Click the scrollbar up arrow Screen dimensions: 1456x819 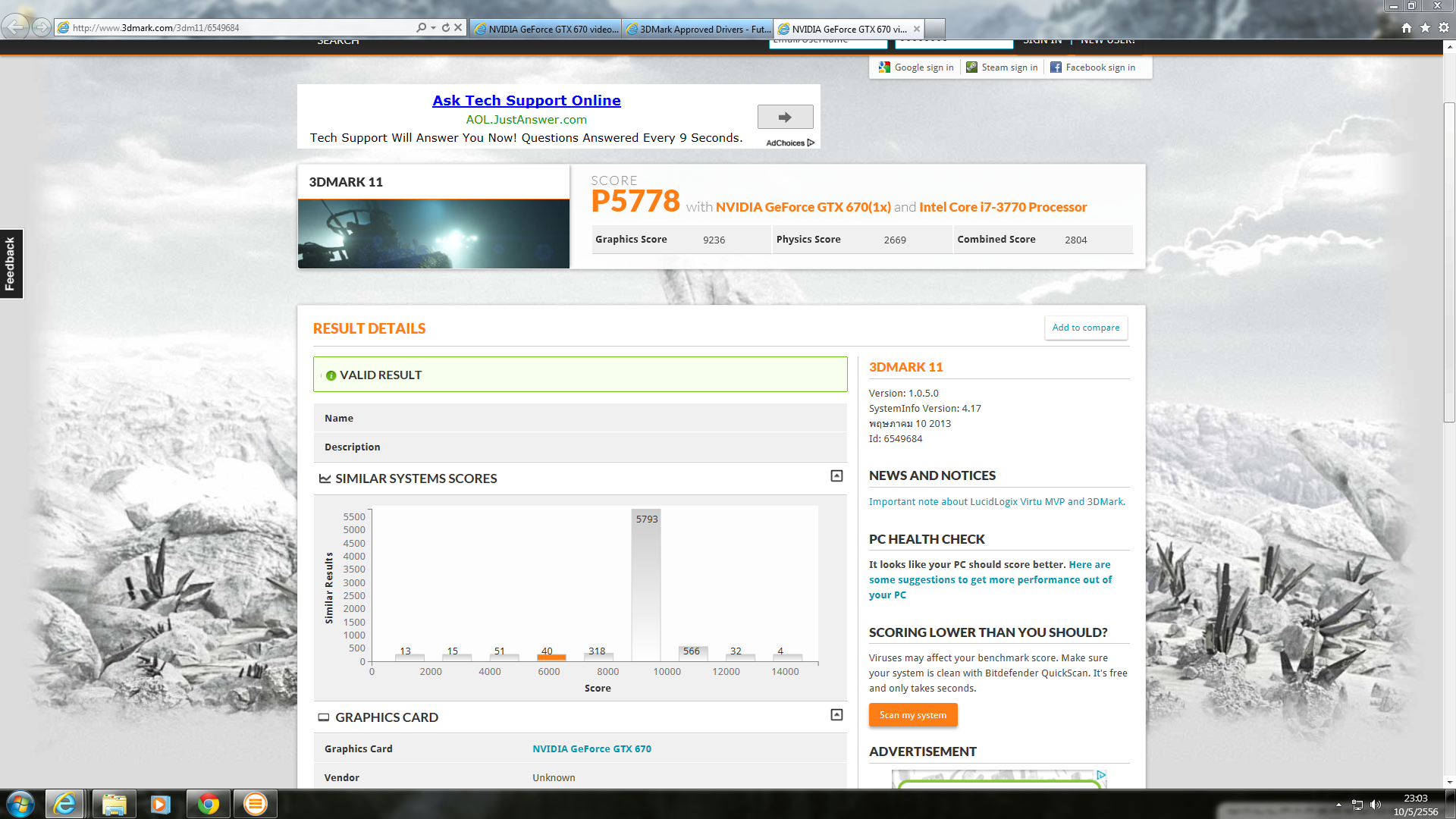click(x=1449, y=46)
